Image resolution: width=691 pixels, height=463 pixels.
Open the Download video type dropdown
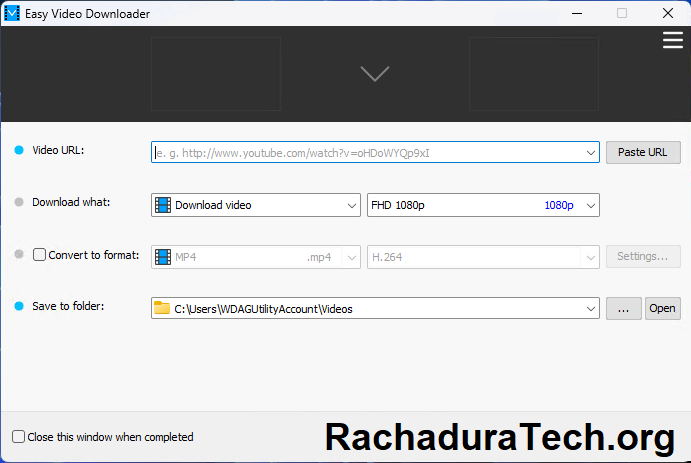[351, 205]
